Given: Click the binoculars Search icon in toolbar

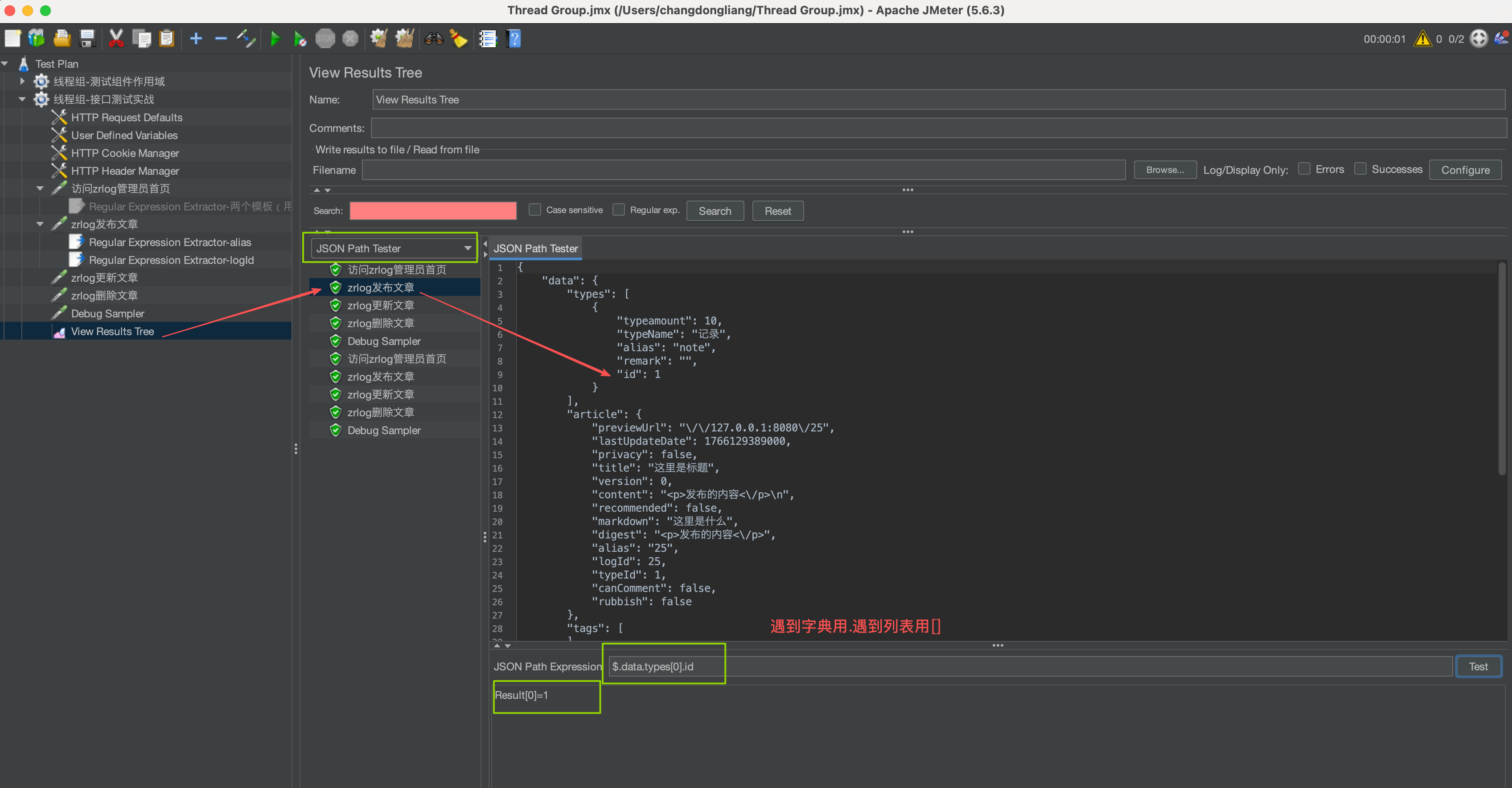Looking at the screenshot, I should click(x=434, y=39).
